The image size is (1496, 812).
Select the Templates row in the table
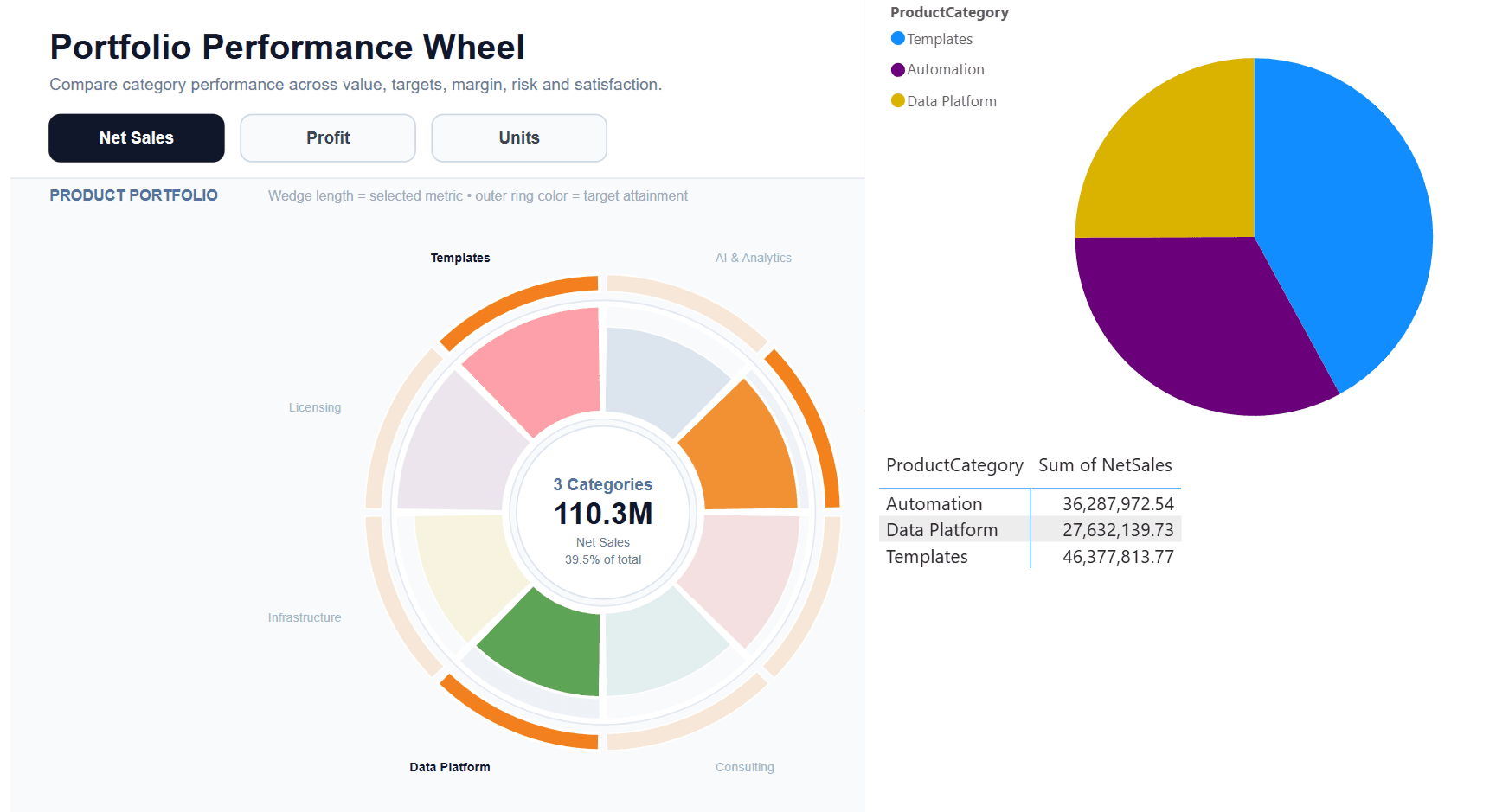[1030, 556]
